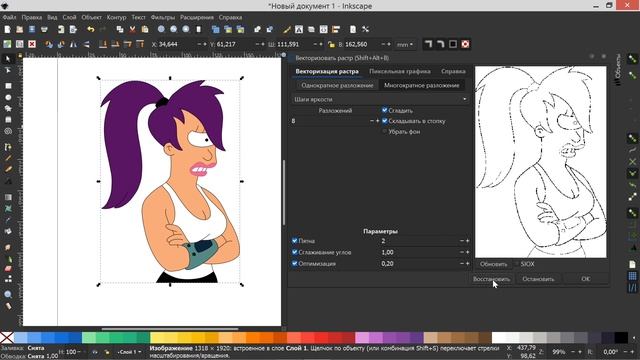The height and width of the screenshot is (360, 640).
Task: Click the Undo arrow icon
Action: 91,29
